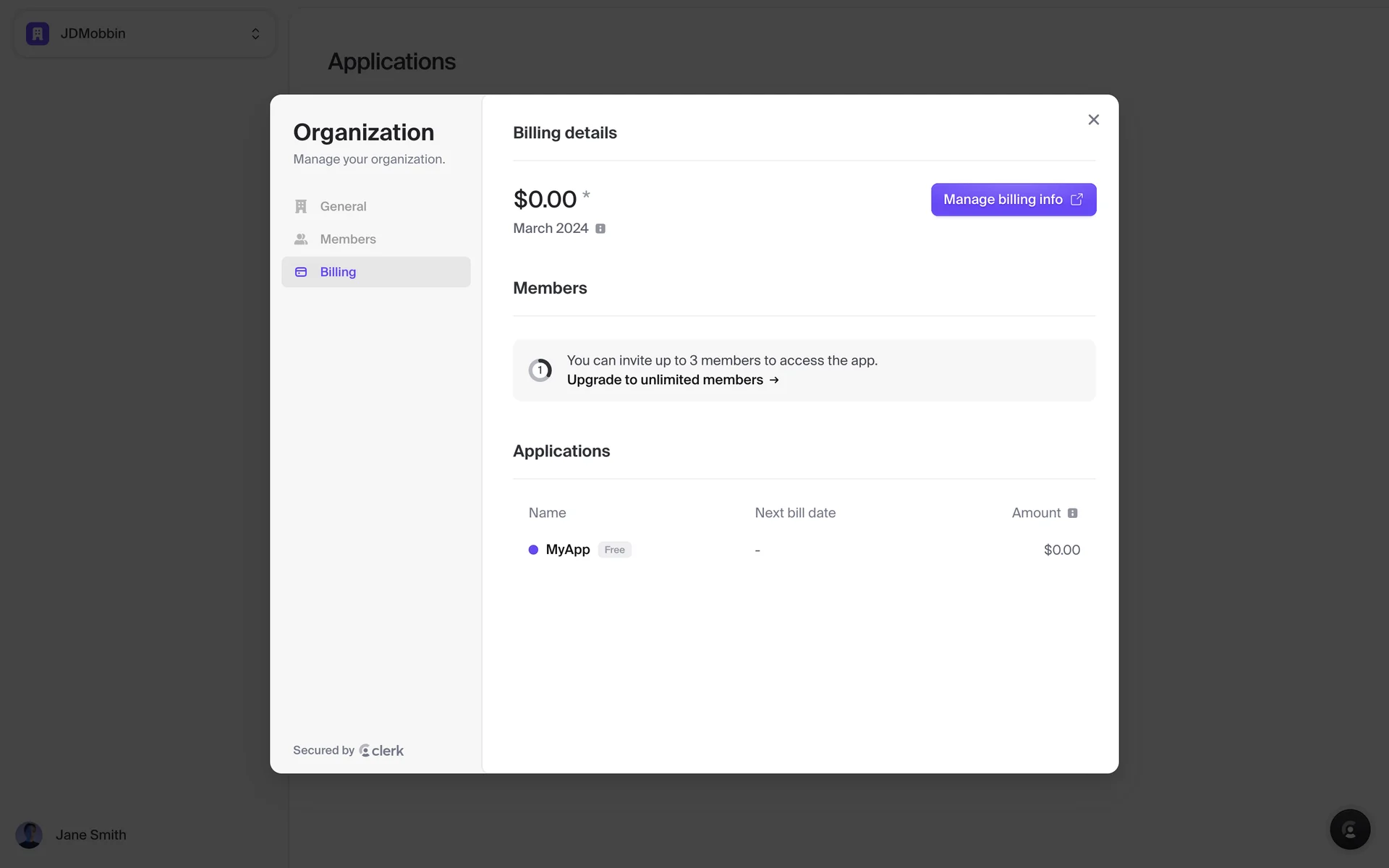Select the Billing tab
1389x868 pixels.
338,272
